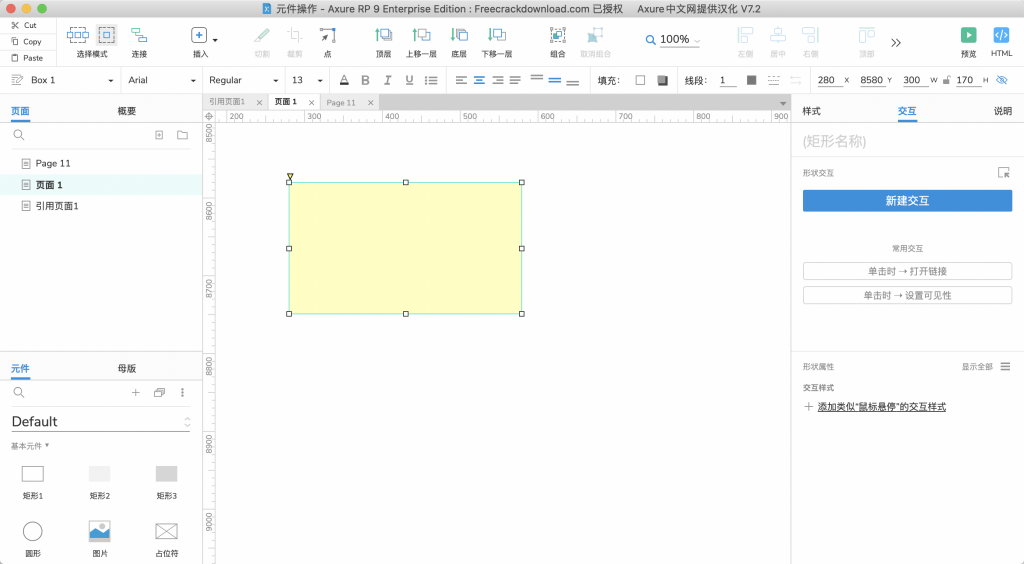Click the HTML generate icon
This screenshot has width=1024, height=564.
tap(1001, 36)
